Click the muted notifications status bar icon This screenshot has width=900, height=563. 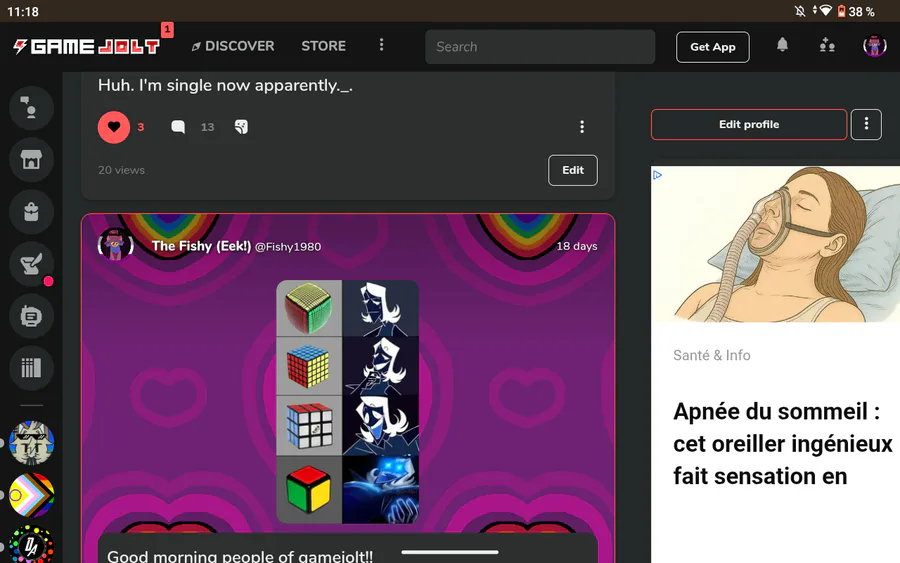(800, 11)
